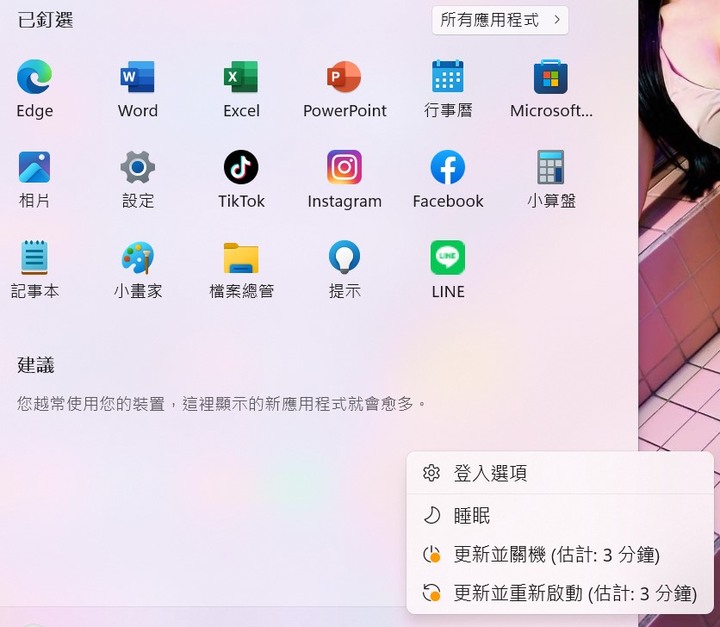
Task: Select 睡眠 sleep option
Action: point(560,515)
